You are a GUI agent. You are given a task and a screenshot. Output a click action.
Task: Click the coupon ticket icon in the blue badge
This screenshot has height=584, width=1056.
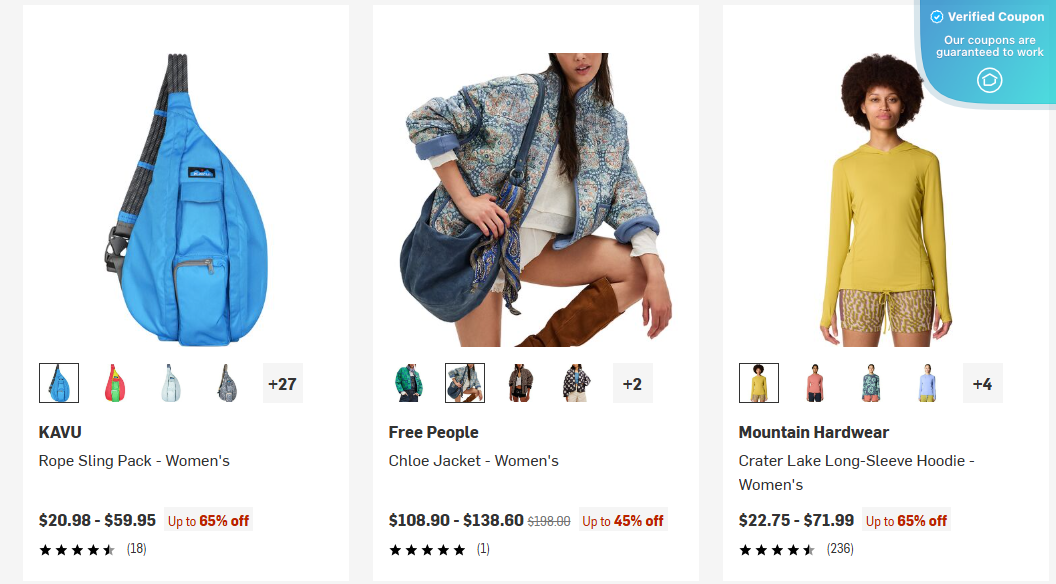[x=988, y=80]
